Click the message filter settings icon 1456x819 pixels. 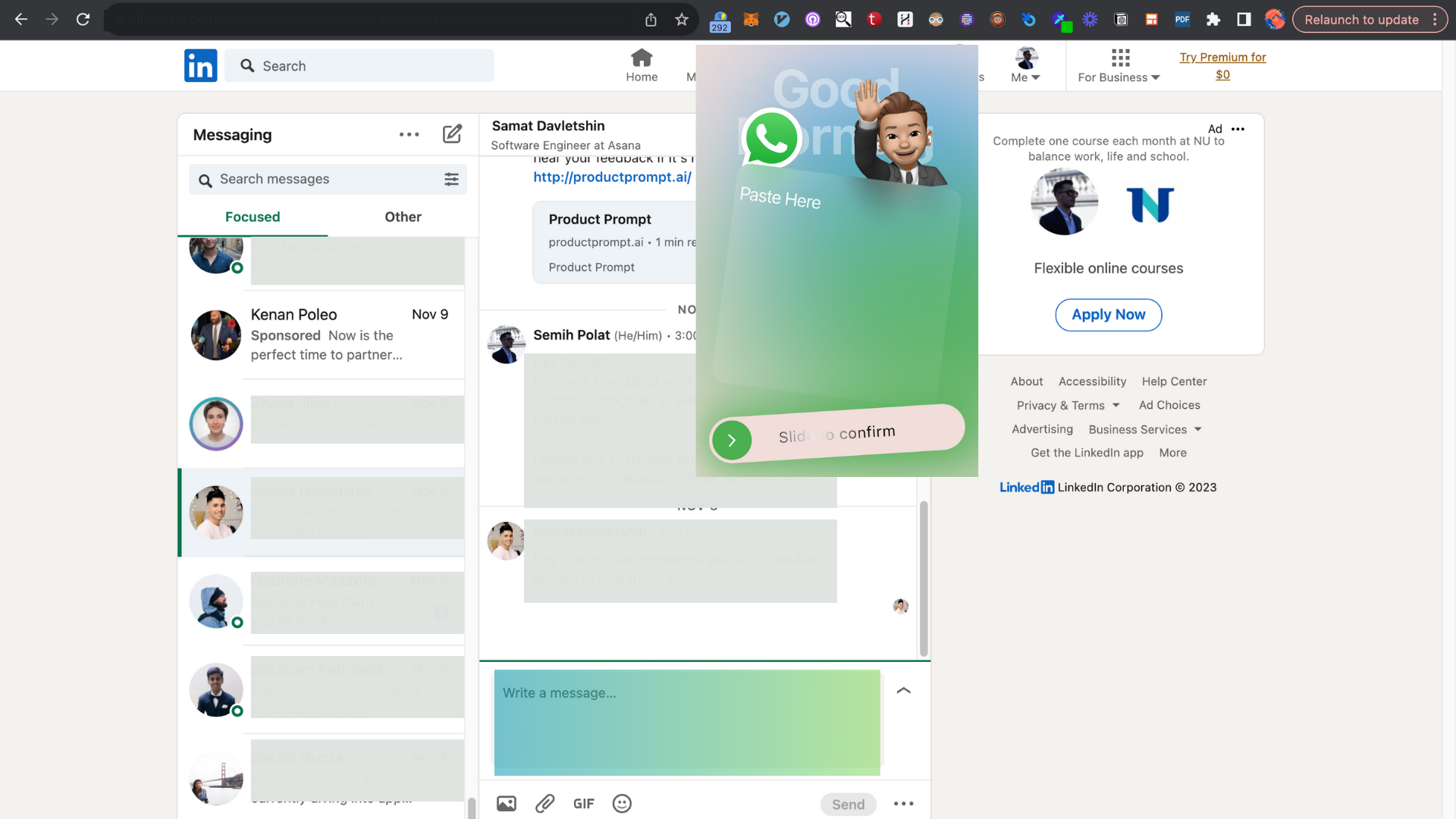451,179
